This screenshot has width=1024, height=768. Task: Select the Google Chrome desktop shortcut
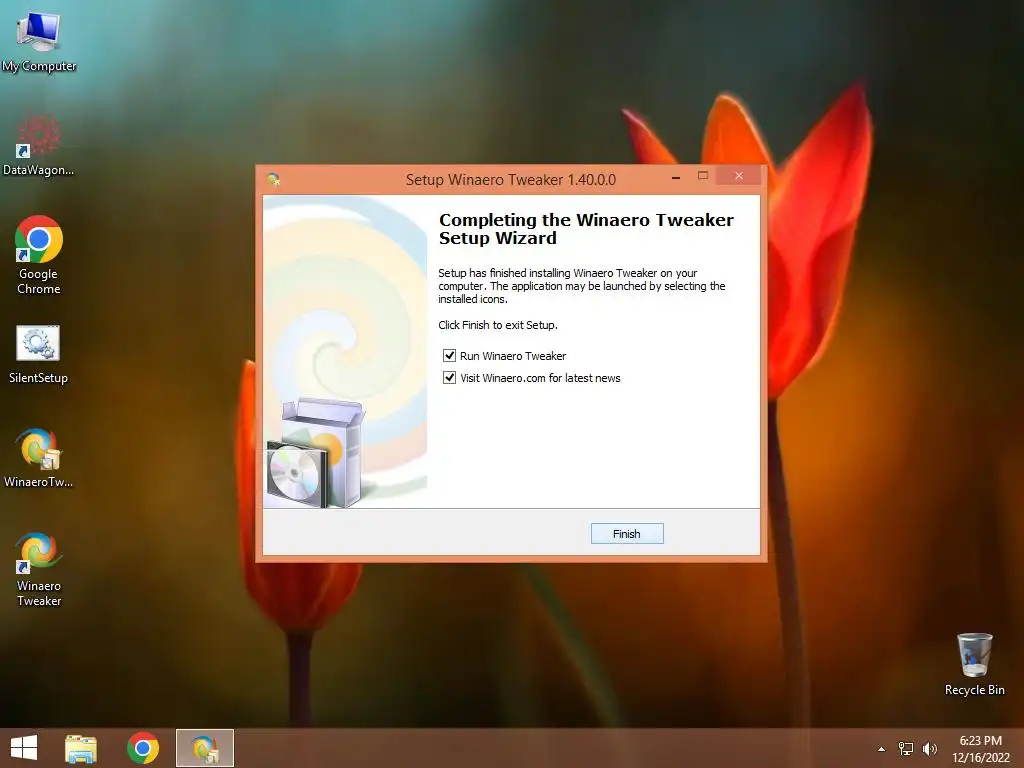click(39, 255)
